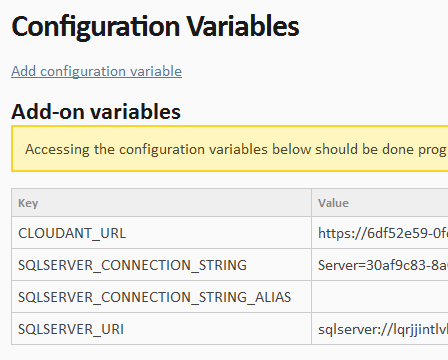Click the CLOUDANT_URL value starting with https://6df52e59
The image size is (448, 360).
click(383, 233)
